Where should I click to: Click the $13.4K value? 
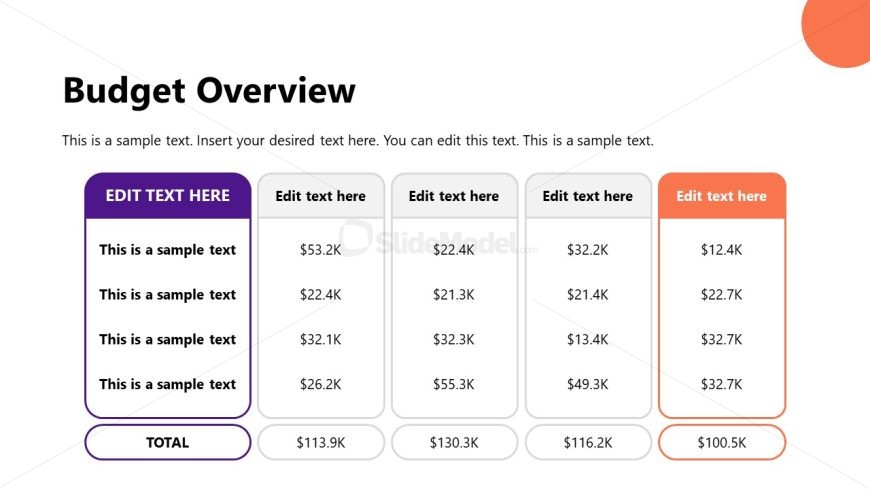(x=588, y=339)
